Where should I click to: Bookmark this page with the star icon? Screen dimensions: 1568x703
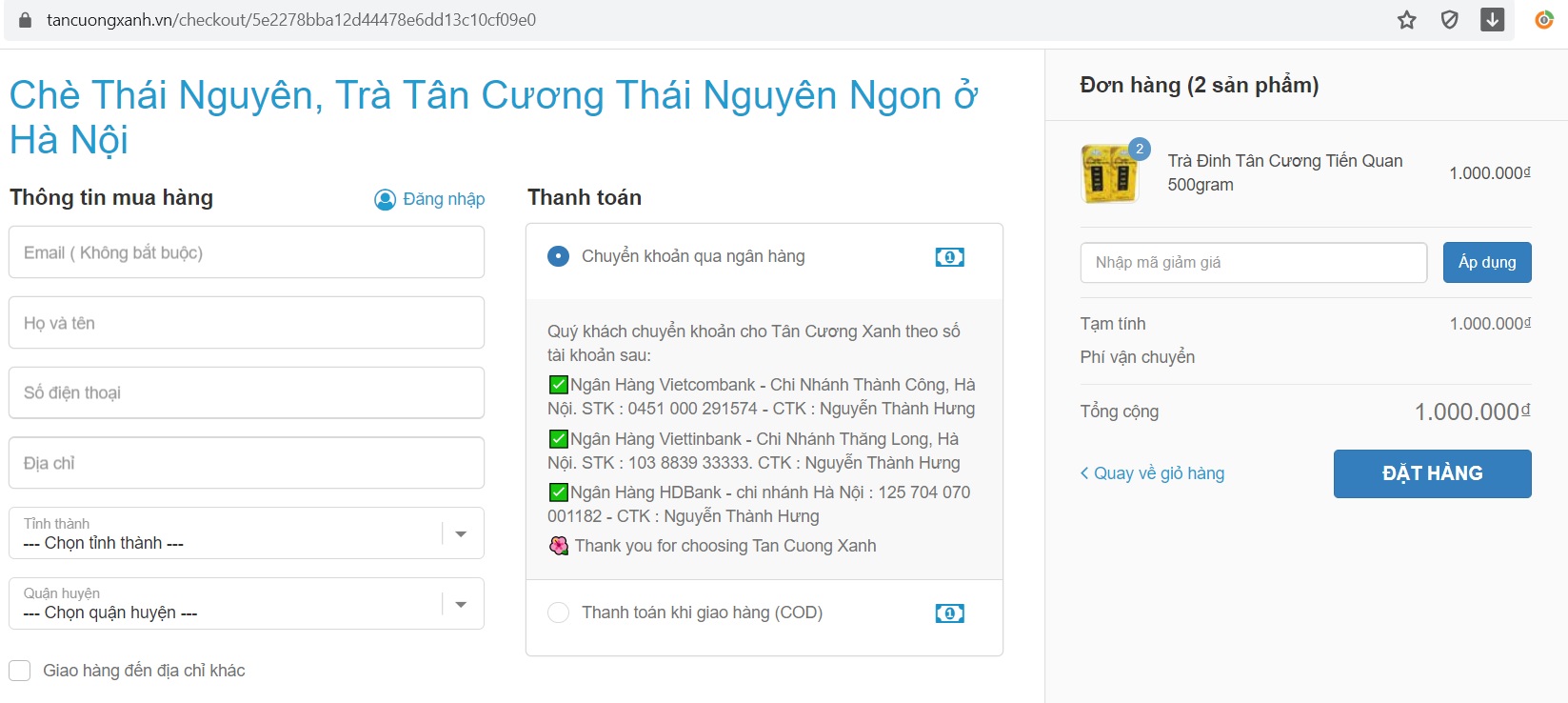1407,20
